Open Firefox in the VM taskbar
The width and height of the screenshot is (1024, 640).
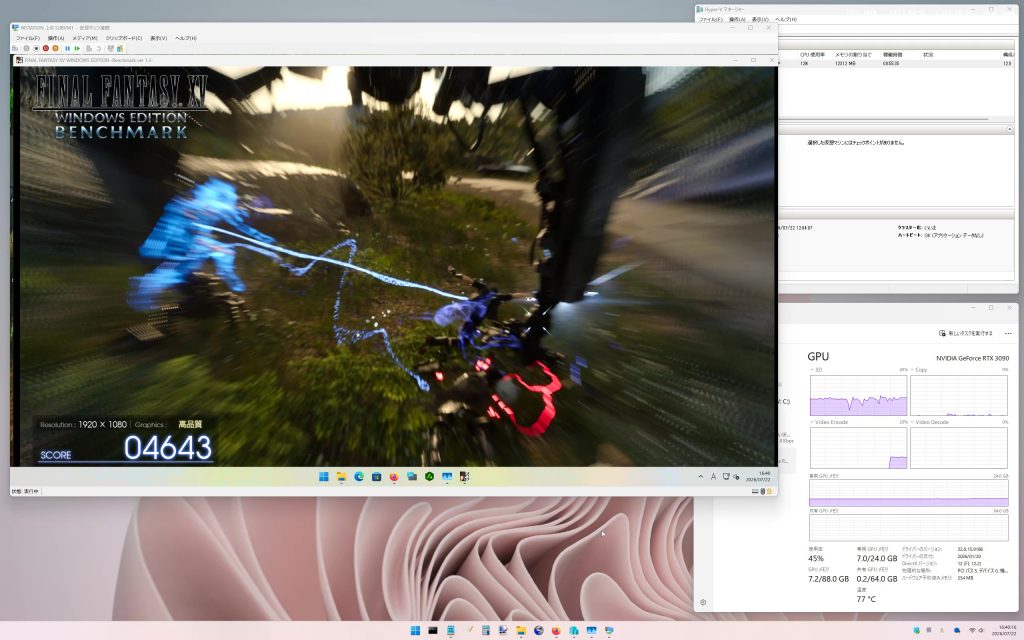point(394,477)
